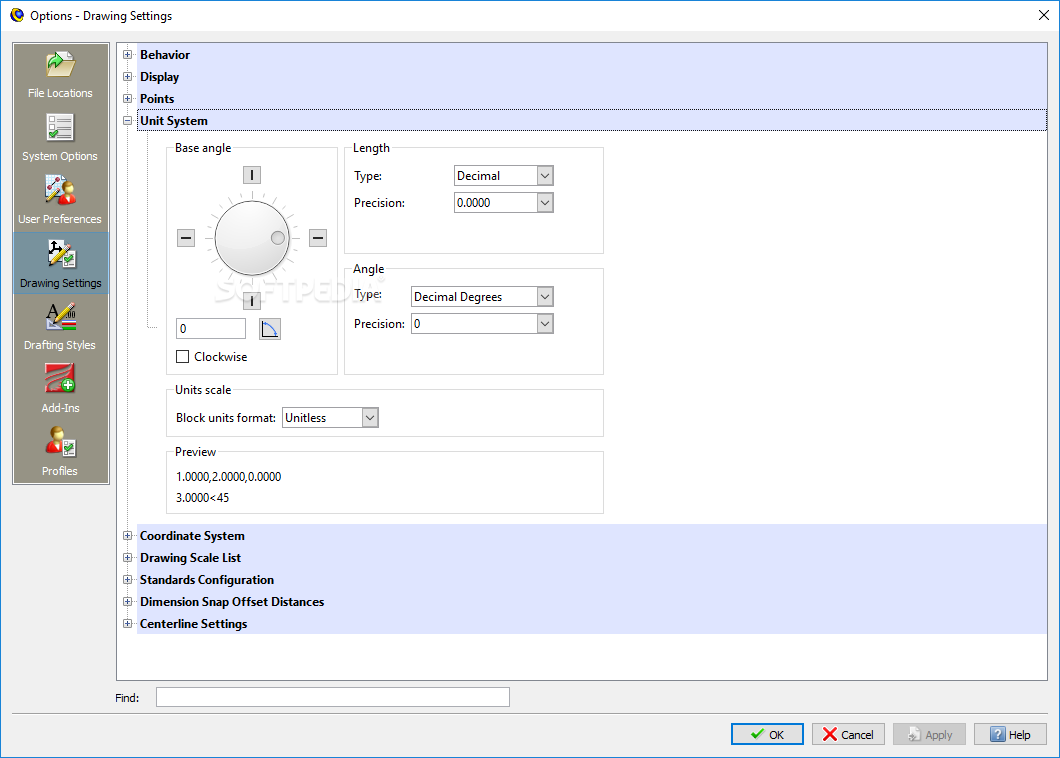Screen dimensions: 1060x758
Task: Open the Length Precision dropdown
Action: 504,203
